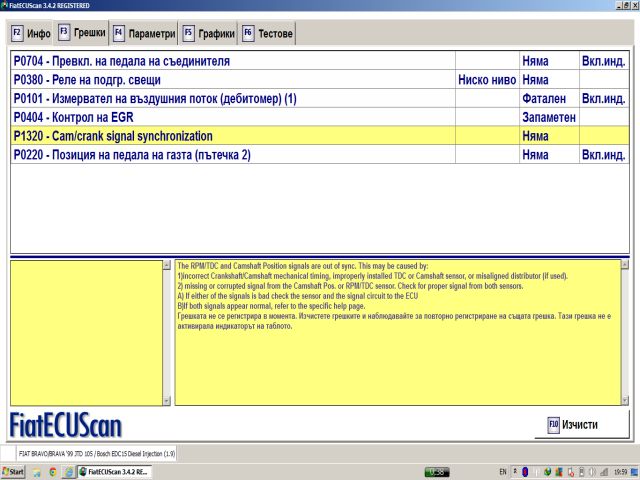Viewport: 640px width, 480px height.
Task: Click the FiatECUScan 3.4.2 taskbar button
Action: click(x=113, y=471)
